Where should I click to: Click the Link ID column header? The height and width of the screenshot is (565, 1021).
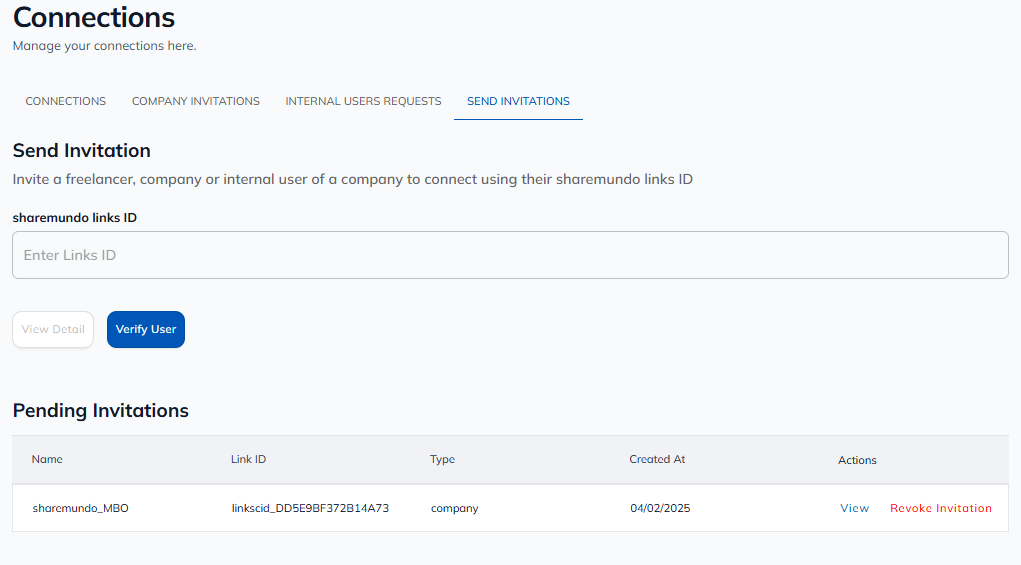(x=248, y=459)
